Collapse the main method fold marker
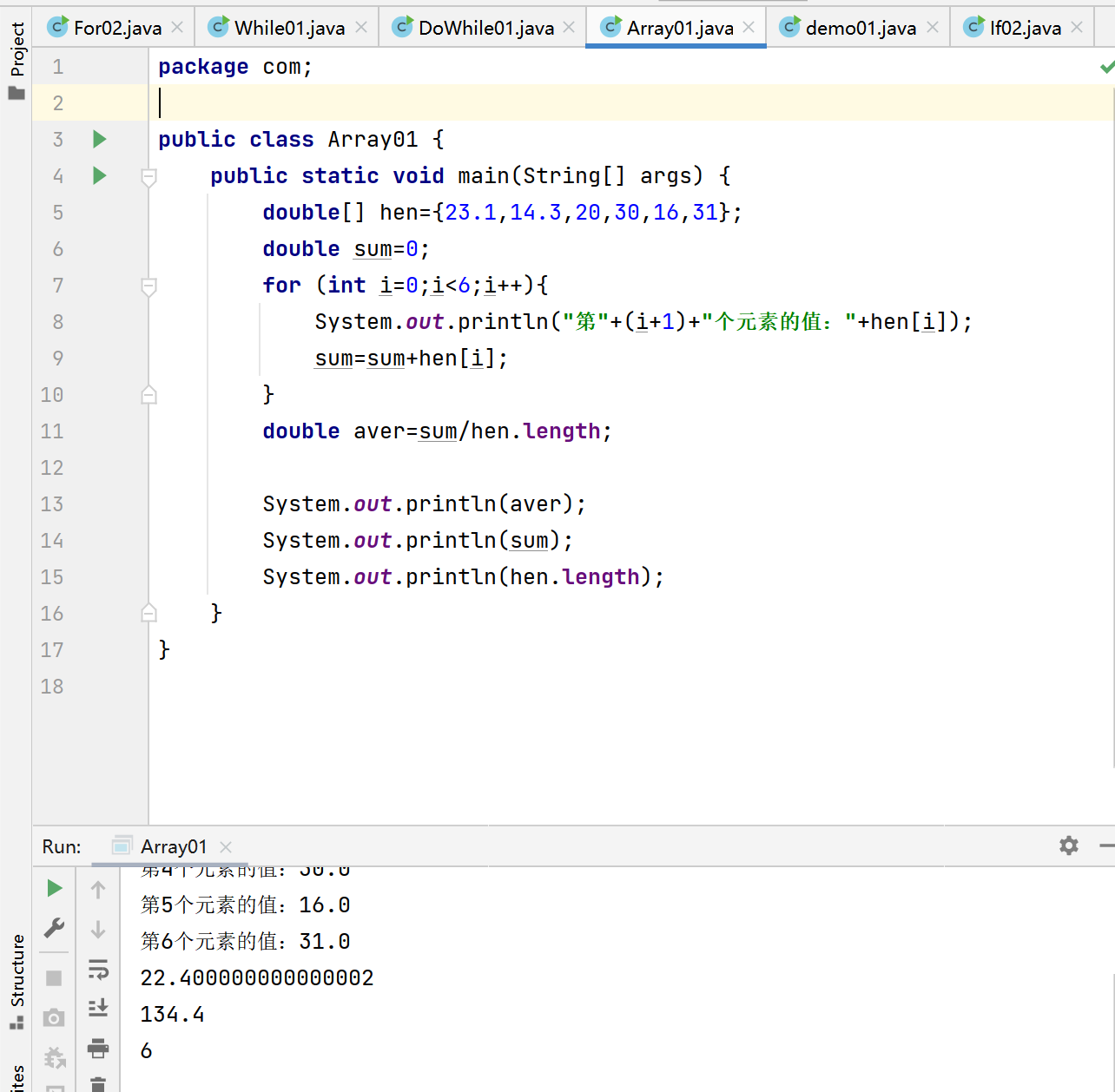The height and width of the screenshot is (1092, 1115). [x=148, y=177]
